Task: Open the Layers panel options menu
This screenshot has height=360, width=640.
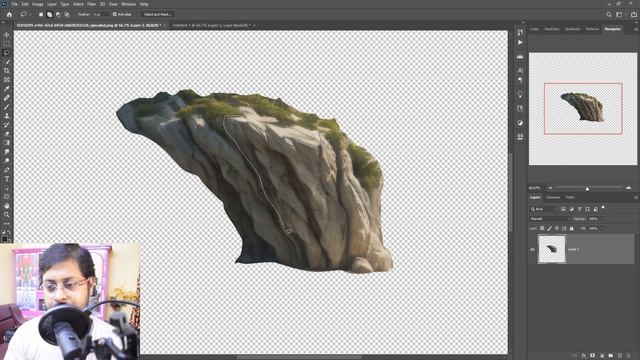Action: pyautogui.click(x=636, y=197)
